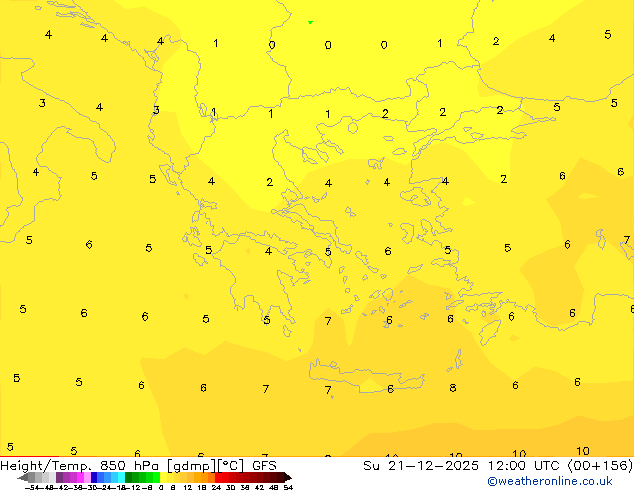Pick the dark blue legend color block
634x490 pixels.
[x=94, y=477]
